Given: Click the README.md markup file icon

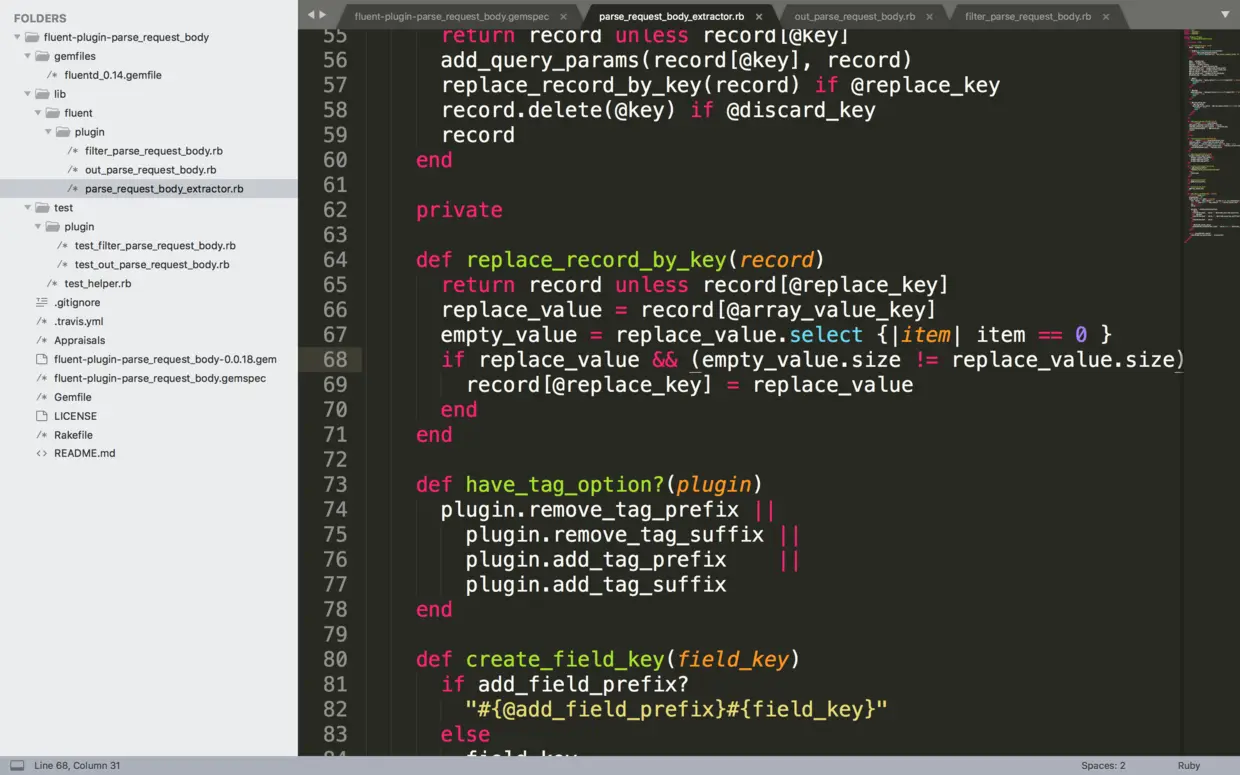Looking at the screenshot, I should coord(42,453).
